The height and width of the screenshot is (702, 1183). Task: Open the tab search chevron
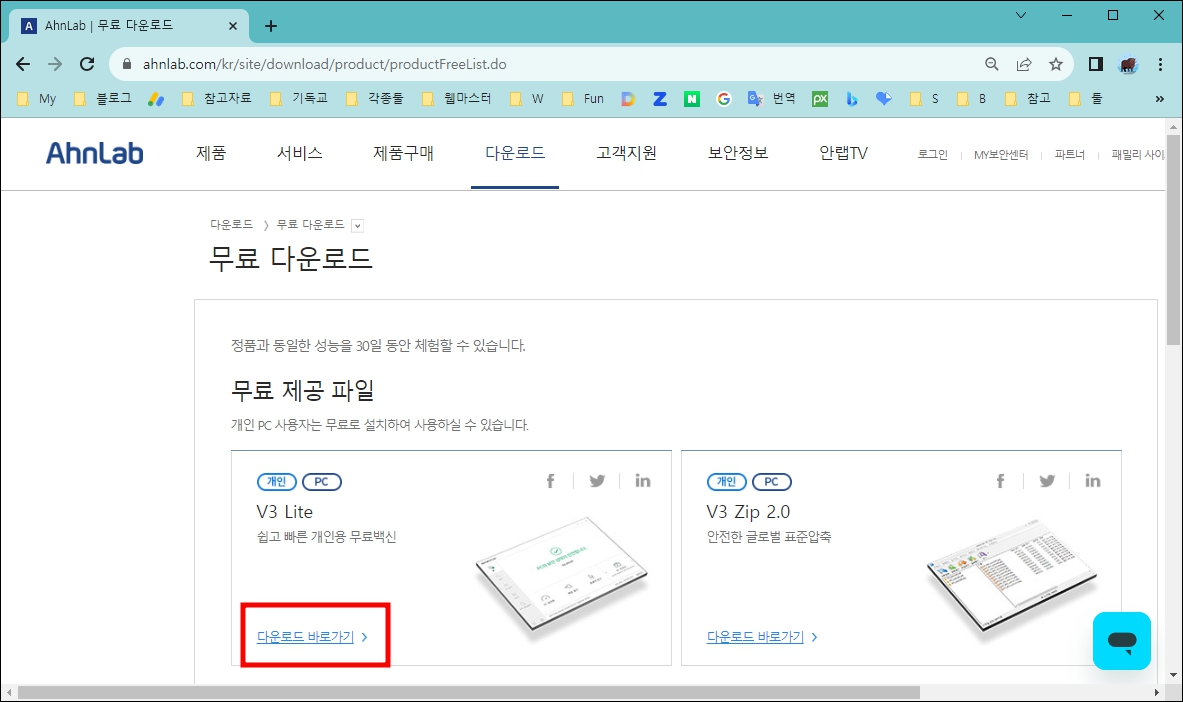click(1020, 15)
